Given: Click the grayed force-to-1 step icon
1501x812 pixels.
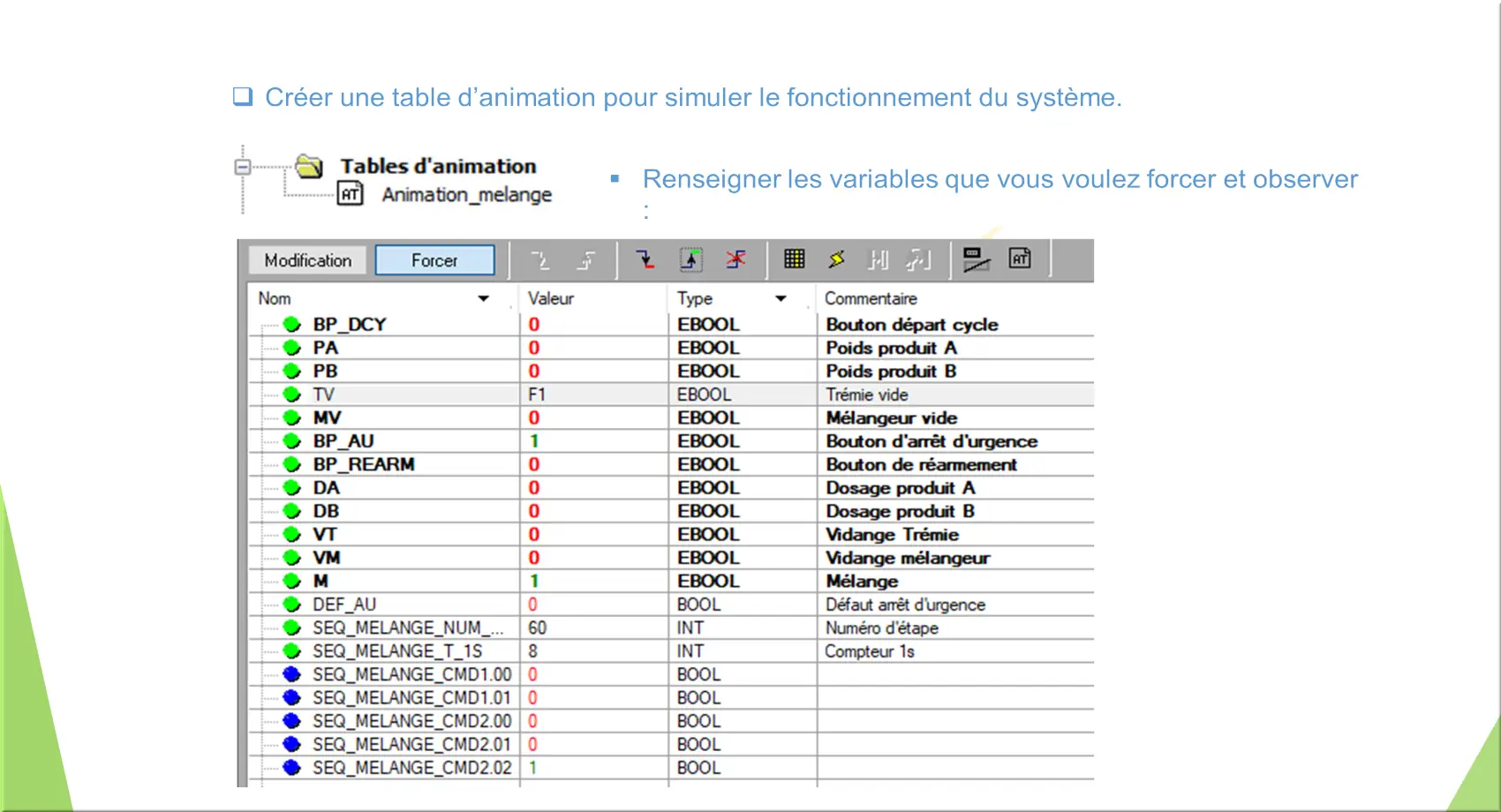Looking at the screenshot, I should 585,259.
